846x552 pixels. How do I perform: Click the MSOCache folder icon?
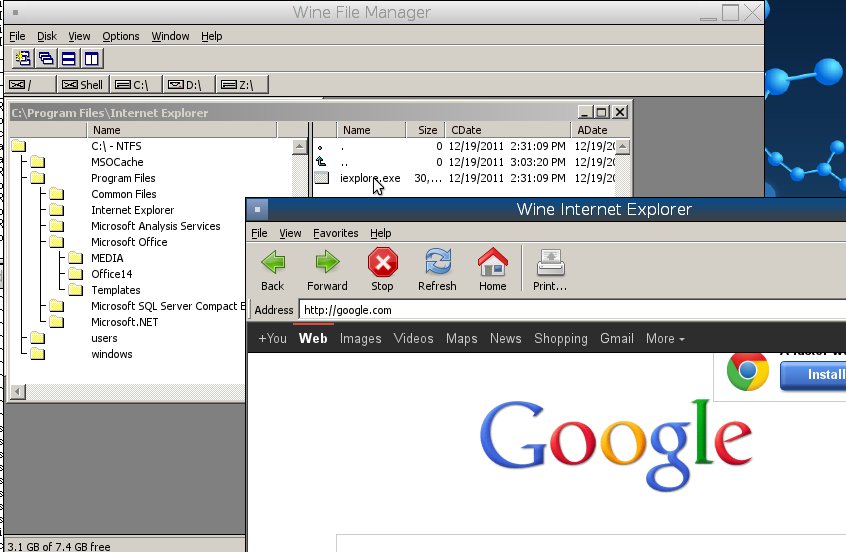click(37, 162)
